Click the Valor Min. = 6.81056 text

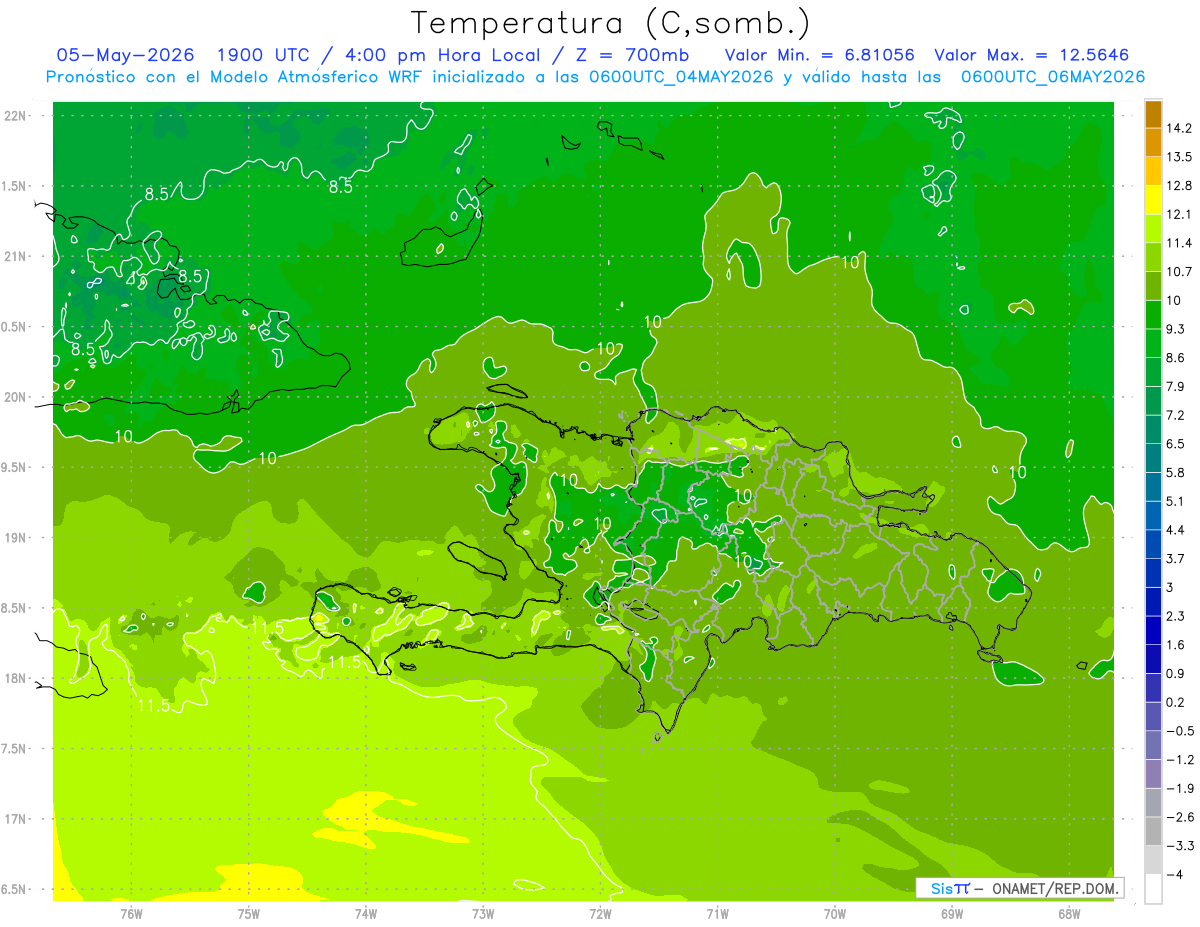[820, 55]
